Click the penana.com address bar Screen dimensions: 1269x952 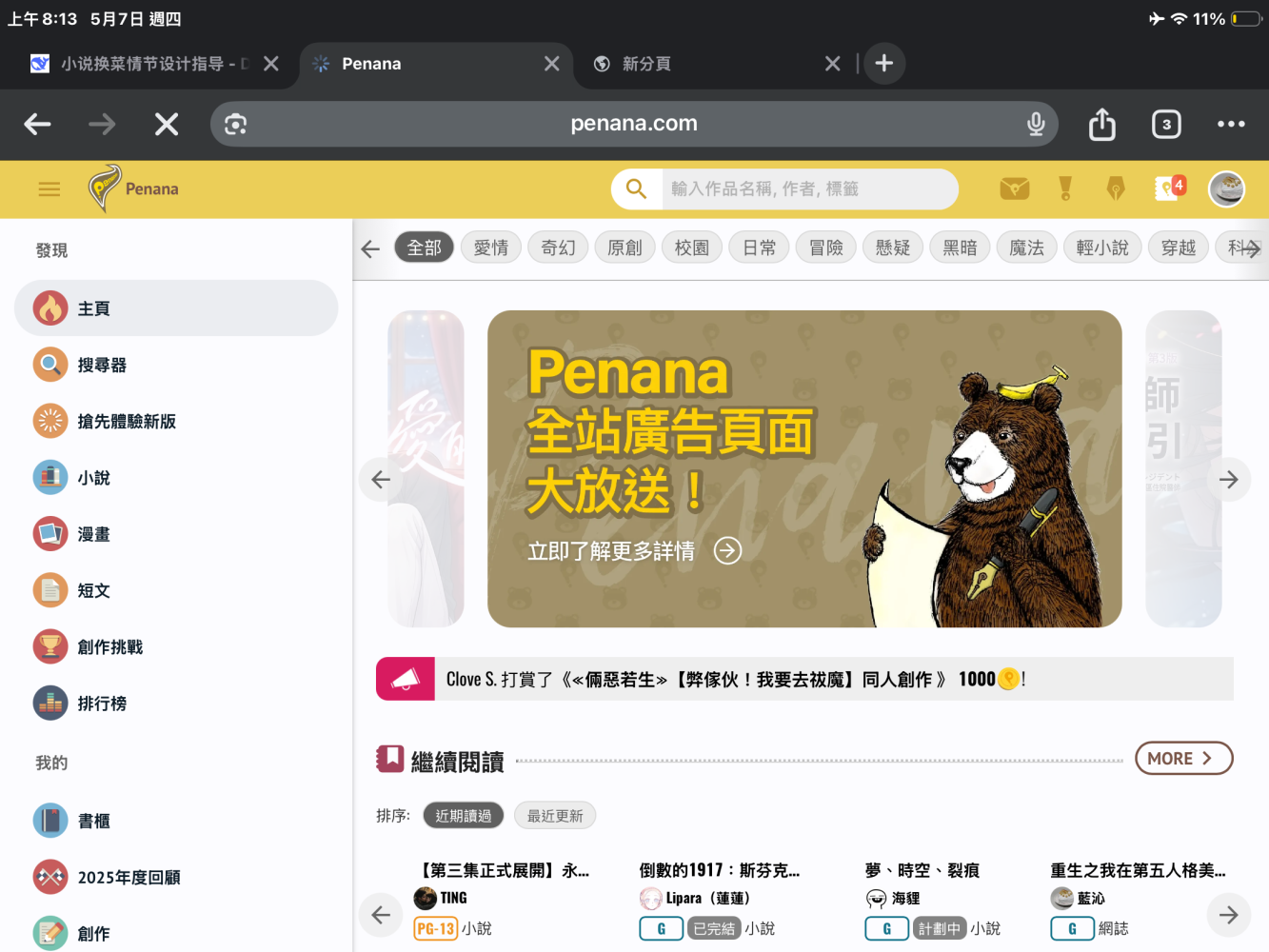pos(634,124)
